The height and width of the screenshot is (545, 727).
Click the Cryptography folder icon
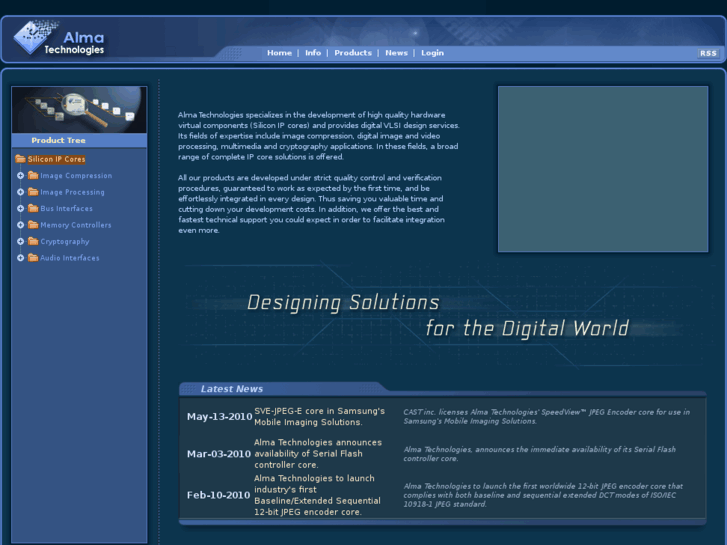click(33, 241)
